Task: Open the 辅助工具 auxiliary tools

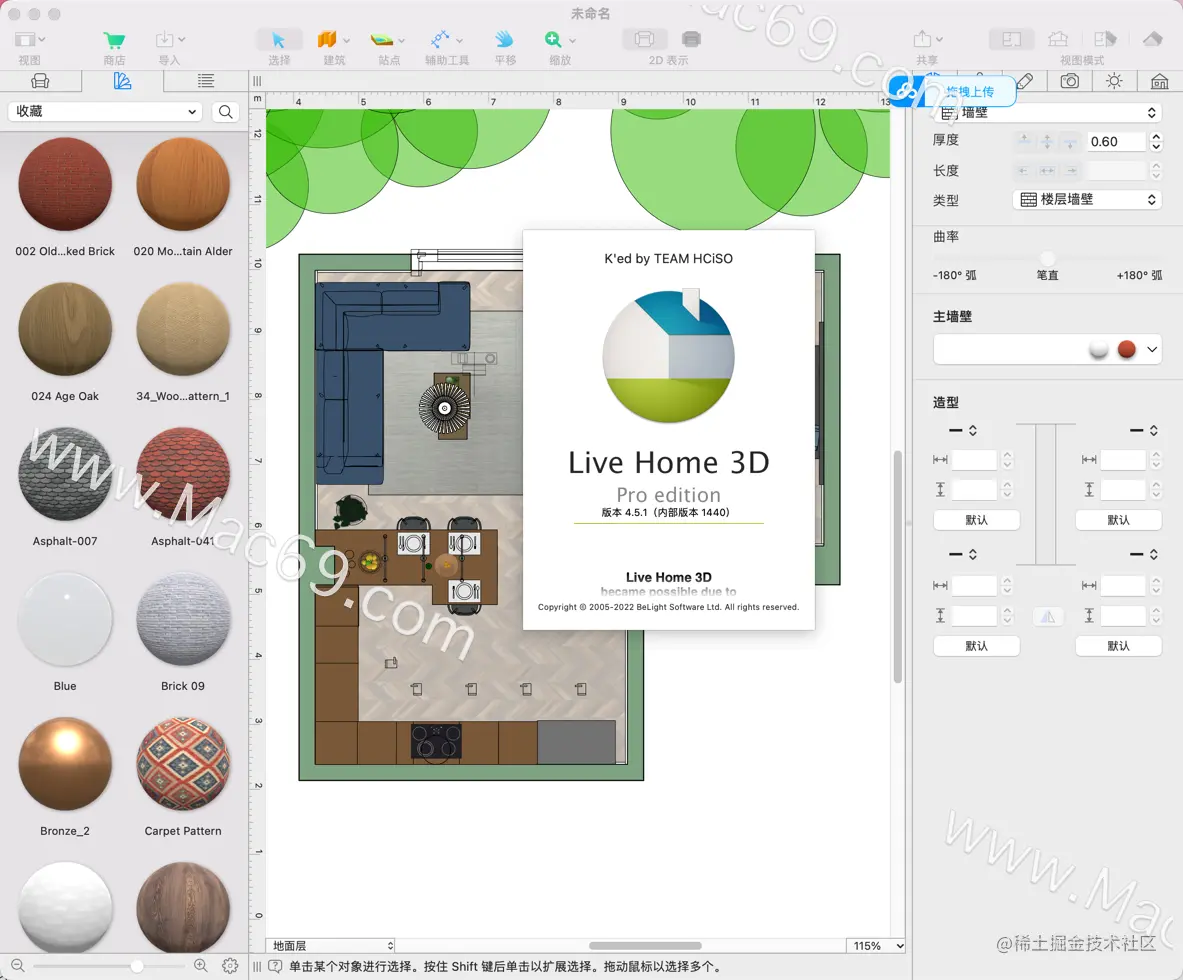Action: (440, 39)
